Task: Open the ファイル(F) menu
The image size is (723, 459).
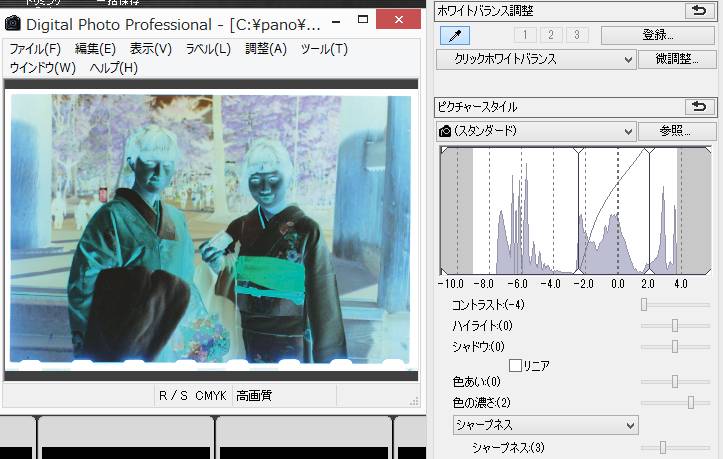Action: [x=35, y=48]
